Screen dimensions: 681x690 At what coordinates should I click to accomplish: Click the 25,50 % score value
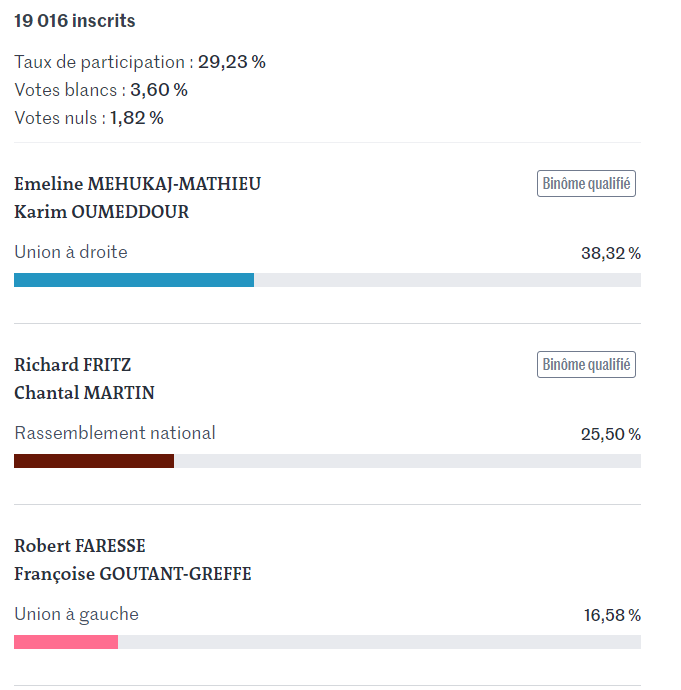611,434
